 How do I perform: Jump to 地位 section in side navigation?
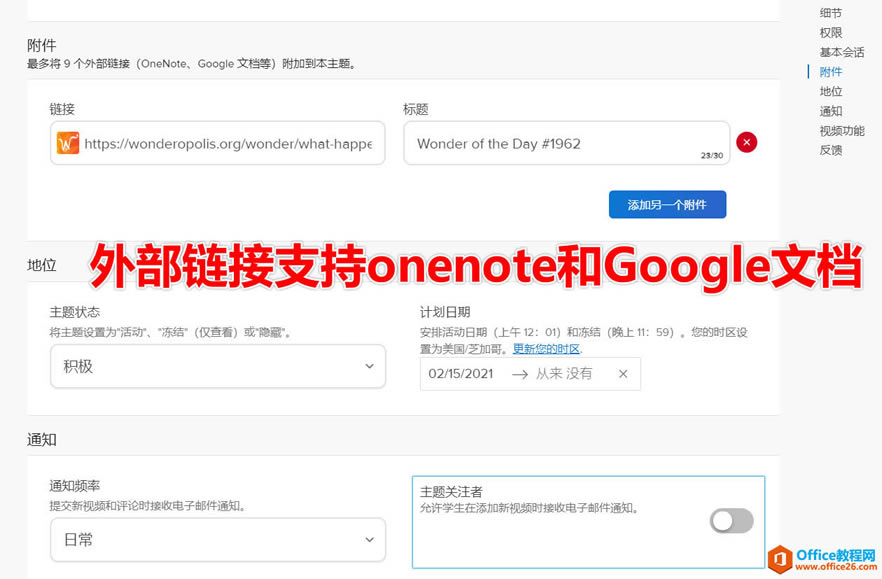tap(831, 91)
